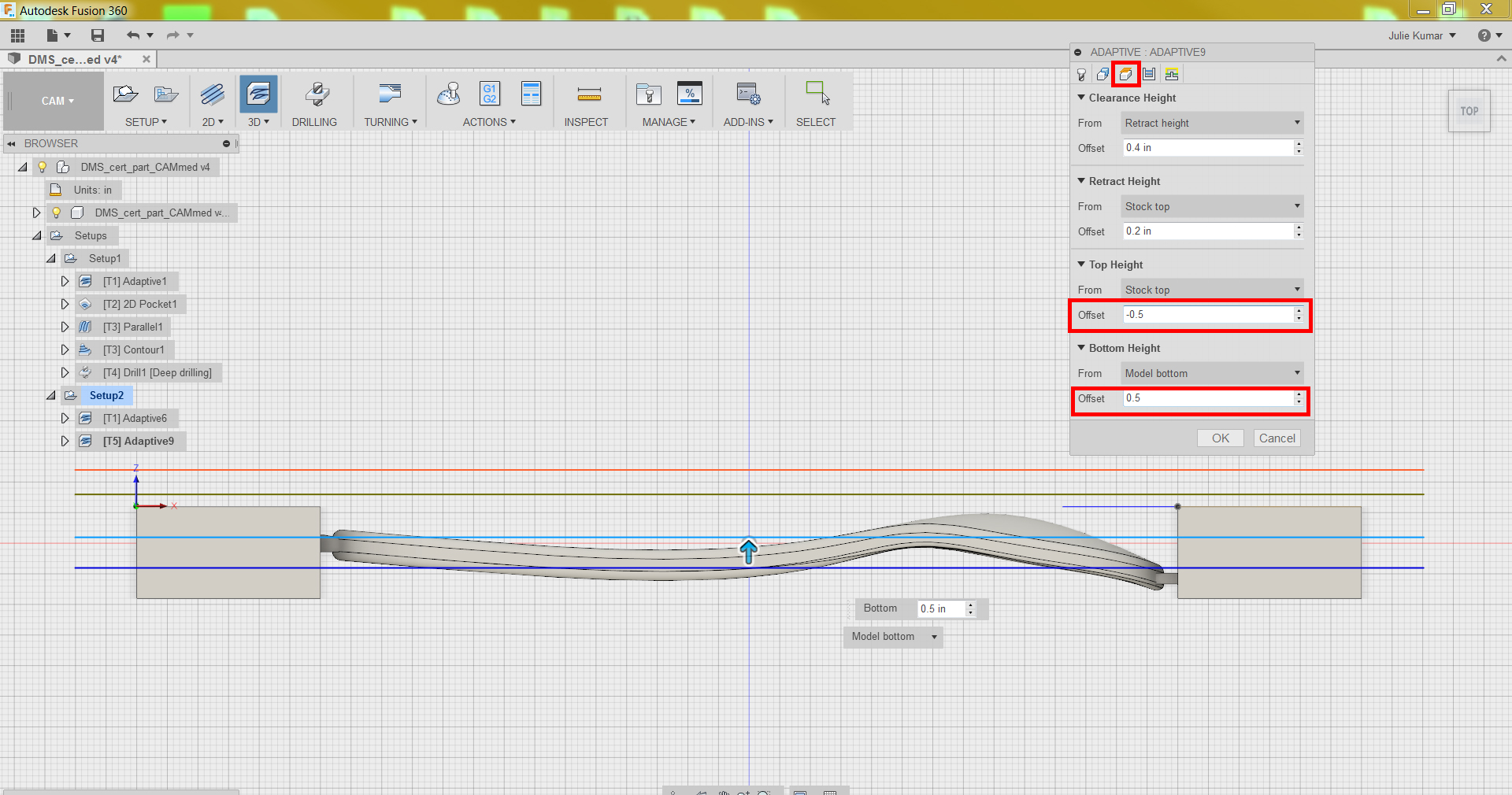This screenshot has width=1512, height=795.
Task: Open Retract Height From dropdown showing Stock top
Action: [1212, 206]
